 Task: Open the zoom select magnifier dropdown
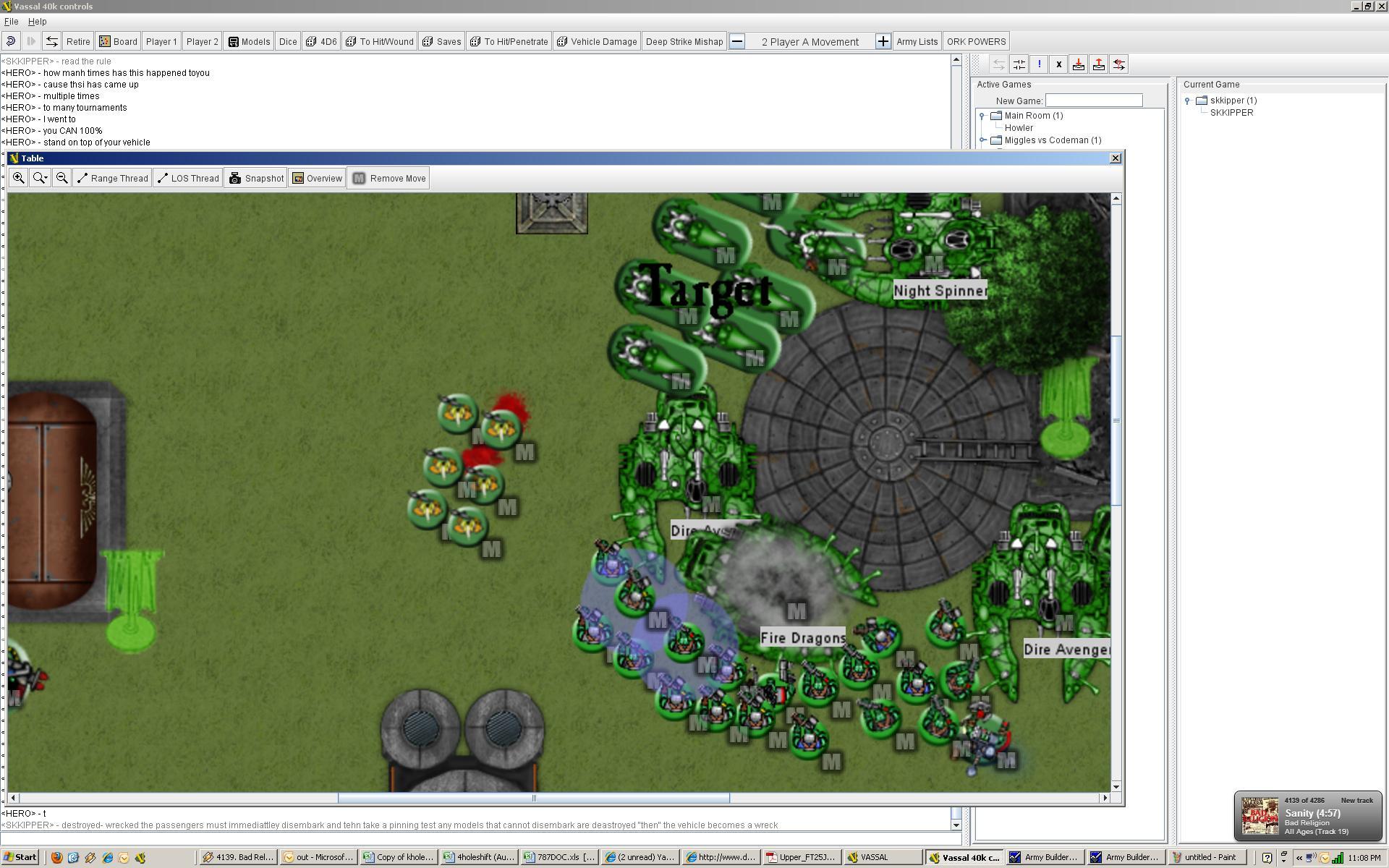(x=41, y=178)
